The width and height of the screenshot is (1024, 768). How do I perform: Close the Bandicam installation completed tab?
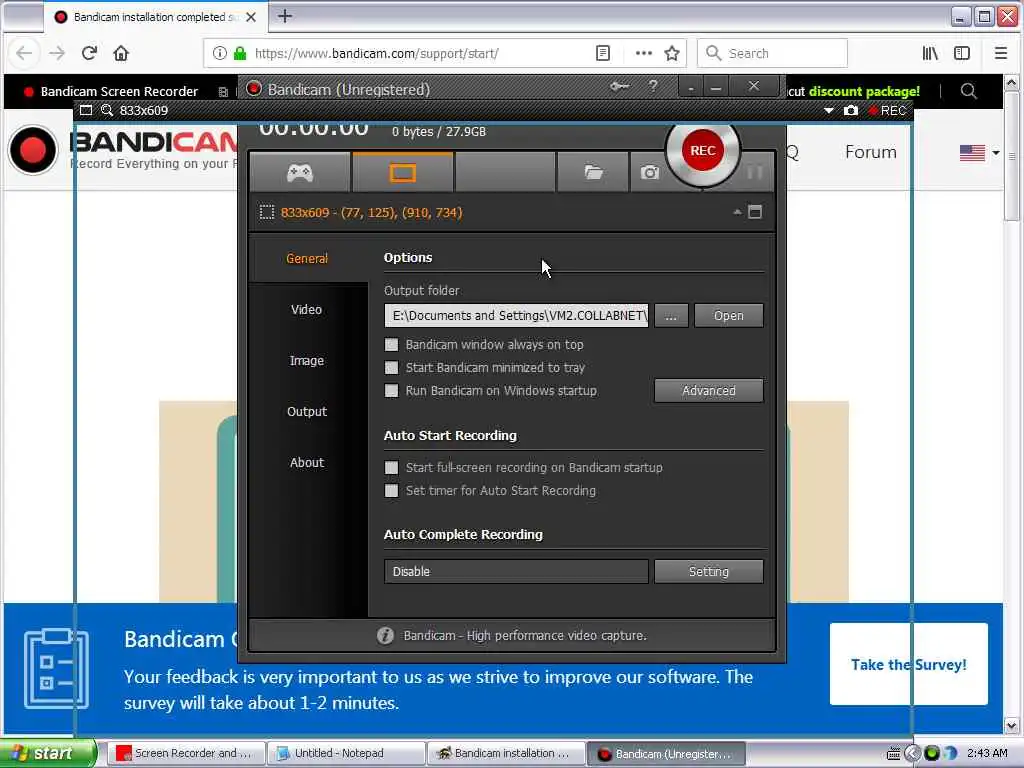(251, 17)
